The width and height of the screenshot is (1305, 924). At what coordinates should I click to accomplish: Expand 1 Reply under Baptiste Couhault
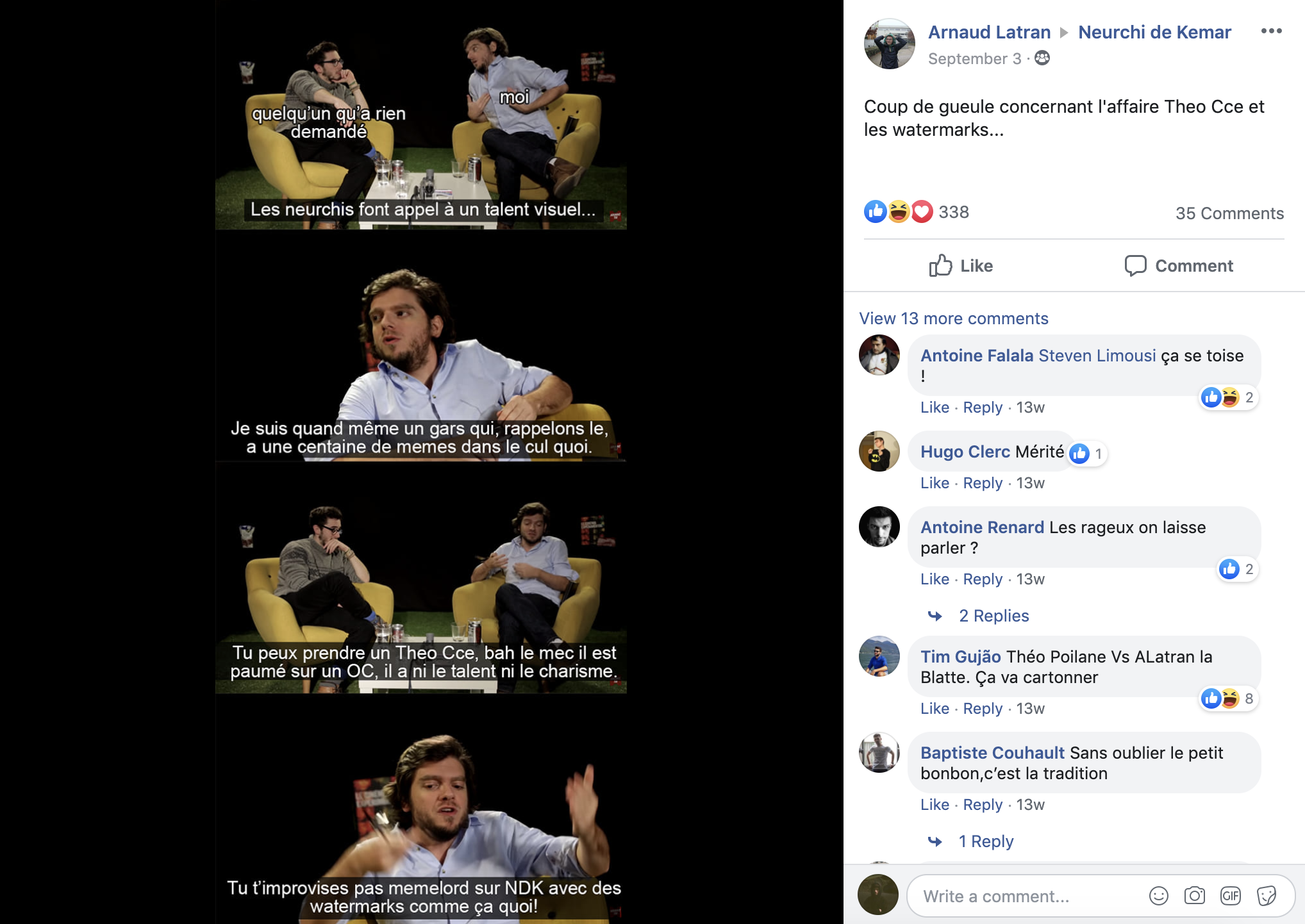coord(986,841)
